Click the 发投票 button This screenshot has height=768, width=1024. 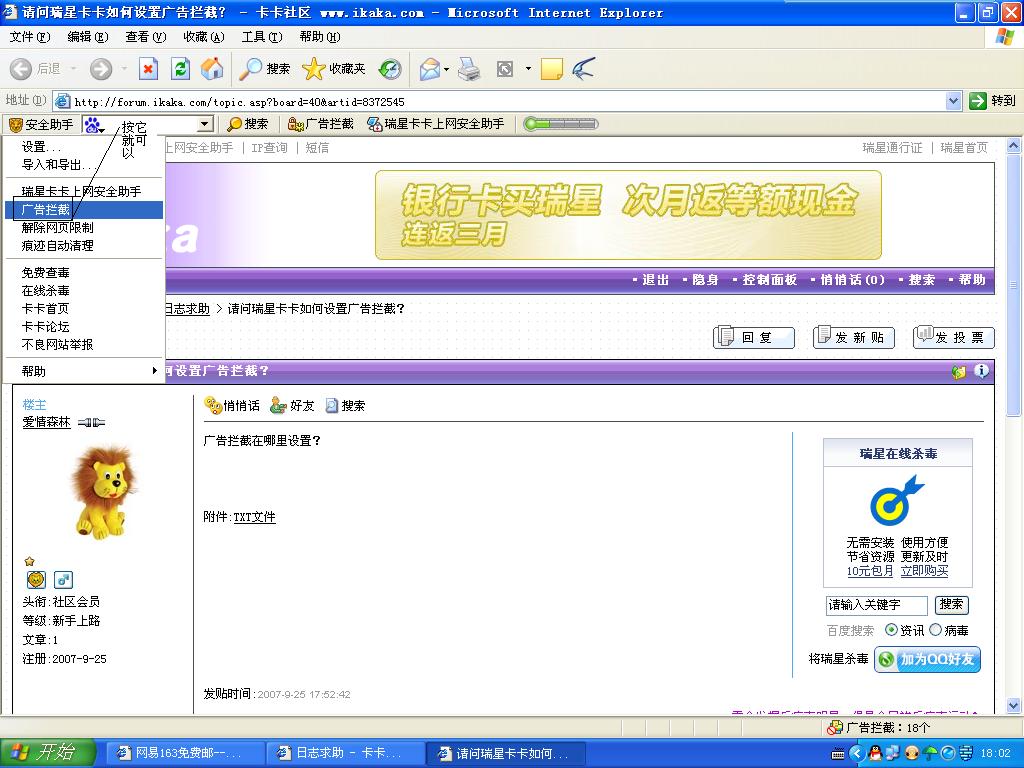tap(953, 337)
